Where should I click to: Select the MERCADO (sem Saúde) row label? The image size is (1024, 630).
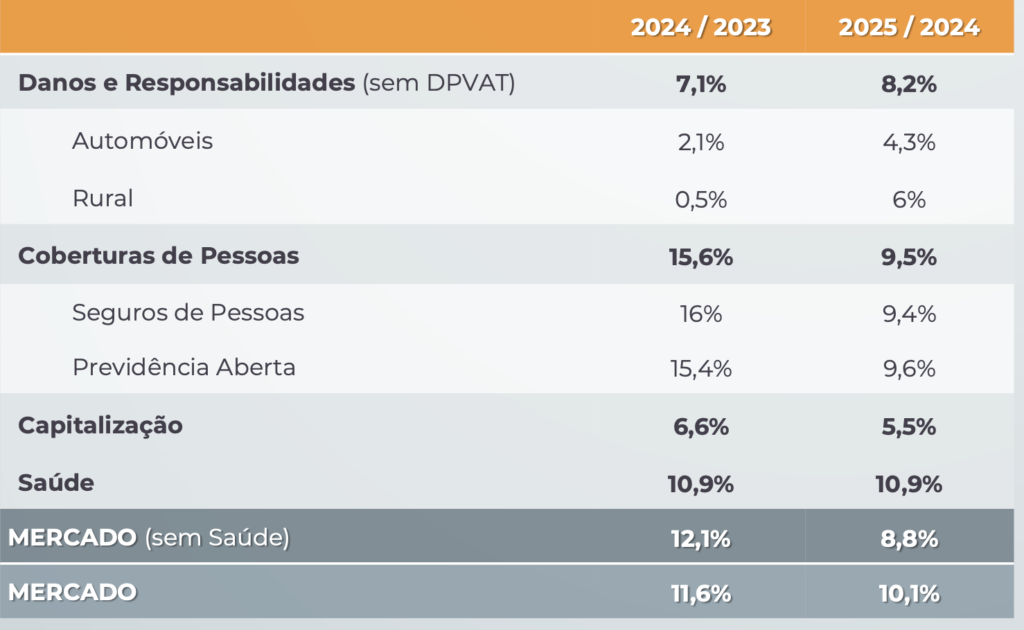click(x=149, y=538)
